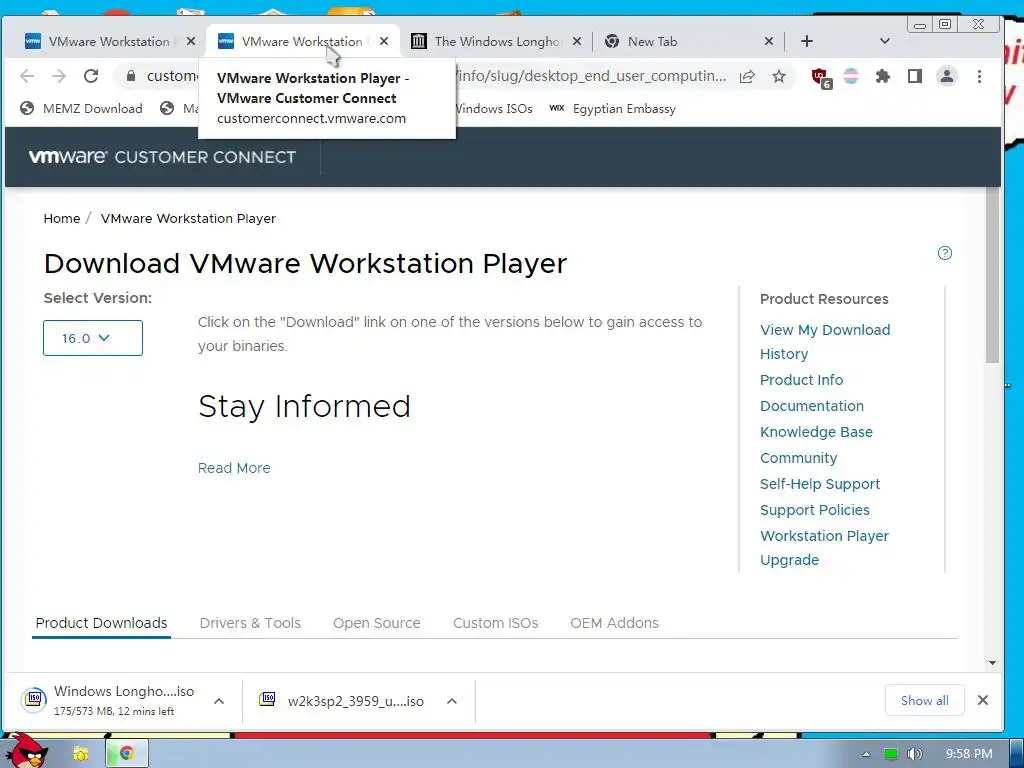Viewport: 1024px width, 768px height.
Task: Open the MEMZ Download bookmark
Action: pos(81,108)
